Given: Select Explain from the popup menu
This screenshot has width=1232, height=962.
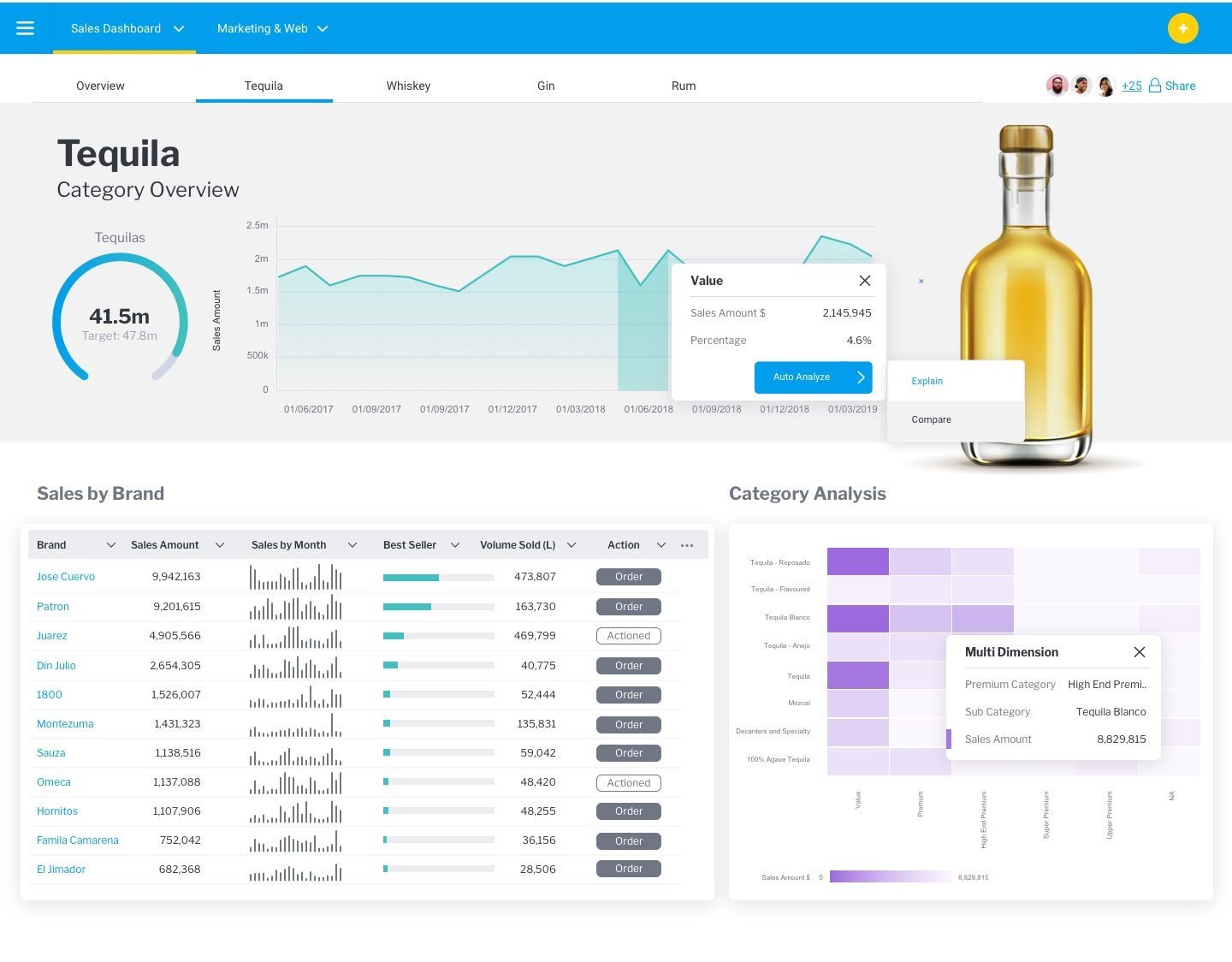Looking at the screenshot, I should 927,382.
